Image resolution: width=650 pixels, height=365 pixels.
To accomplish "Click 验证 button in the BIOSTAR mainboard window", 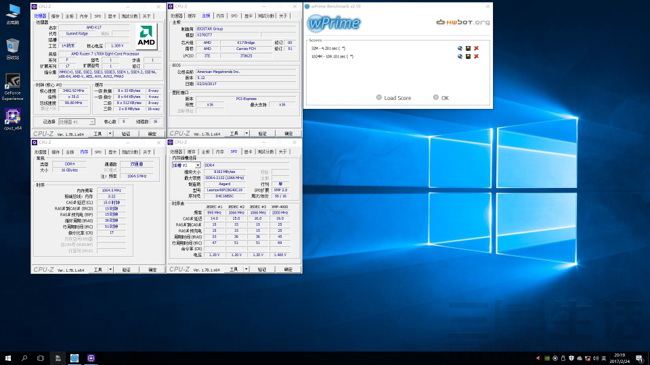I will (262, 134).
